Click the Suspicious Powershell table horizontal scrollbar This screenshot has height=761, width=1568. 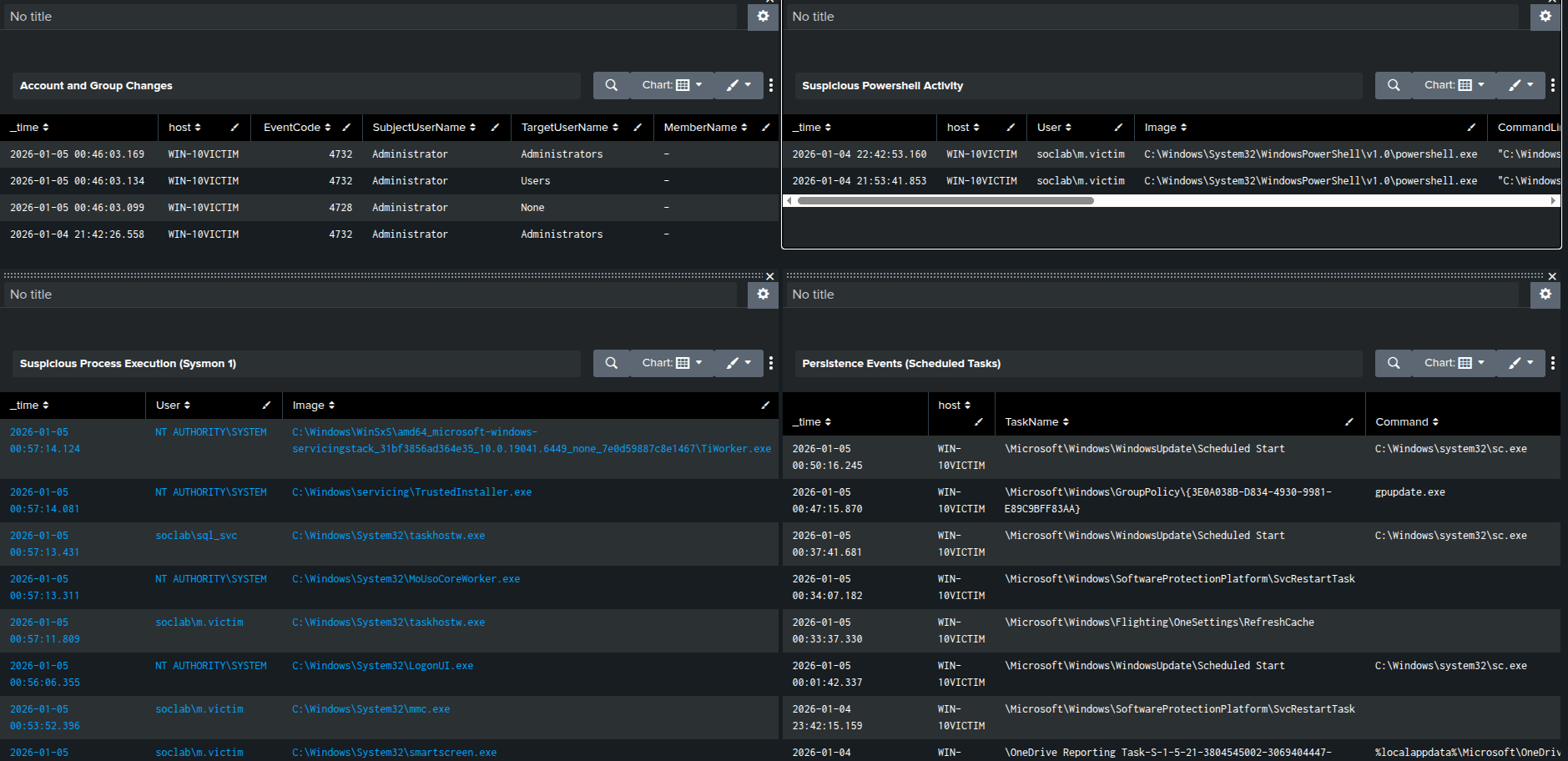tap(945, 200)
